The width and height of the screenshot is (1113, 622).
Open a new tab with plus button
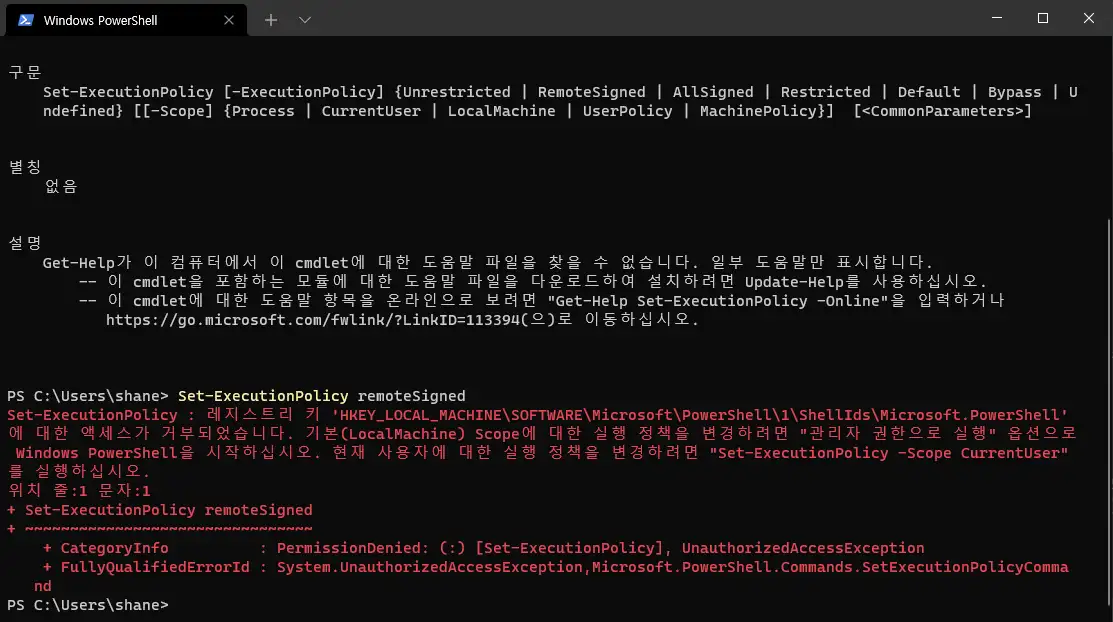click(x=270, y=20)
